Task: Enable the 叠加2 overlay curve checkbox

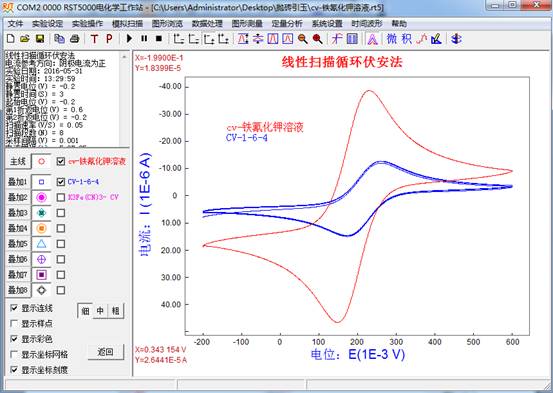Action: point(61,197)
